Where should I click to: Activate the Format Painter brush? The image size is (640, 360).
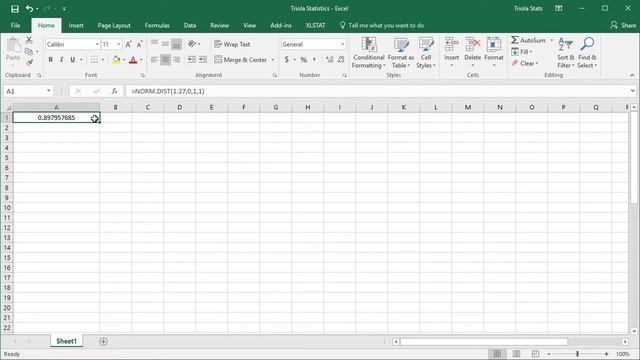click(x=29, y=62)
